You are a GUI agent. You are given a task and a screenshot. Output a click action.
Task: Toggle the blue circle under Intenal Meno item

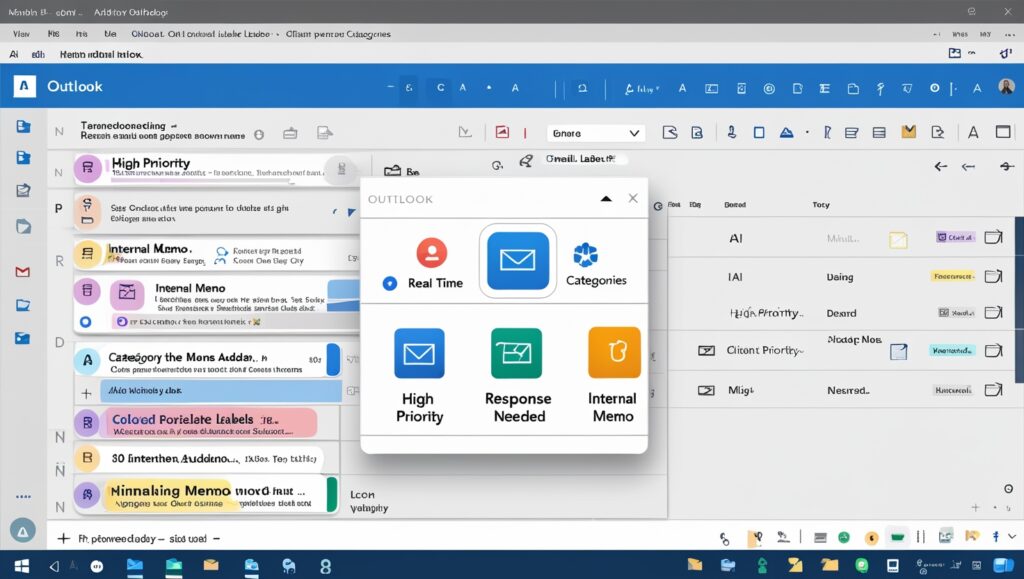pos(85,322)
